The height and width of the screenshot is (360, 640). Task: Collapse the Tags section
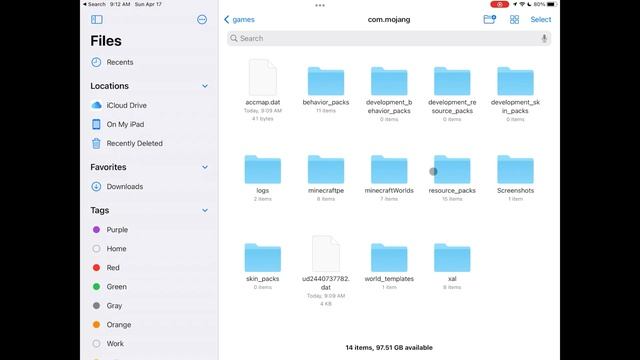pyautogui.click(x=205, y=211)
